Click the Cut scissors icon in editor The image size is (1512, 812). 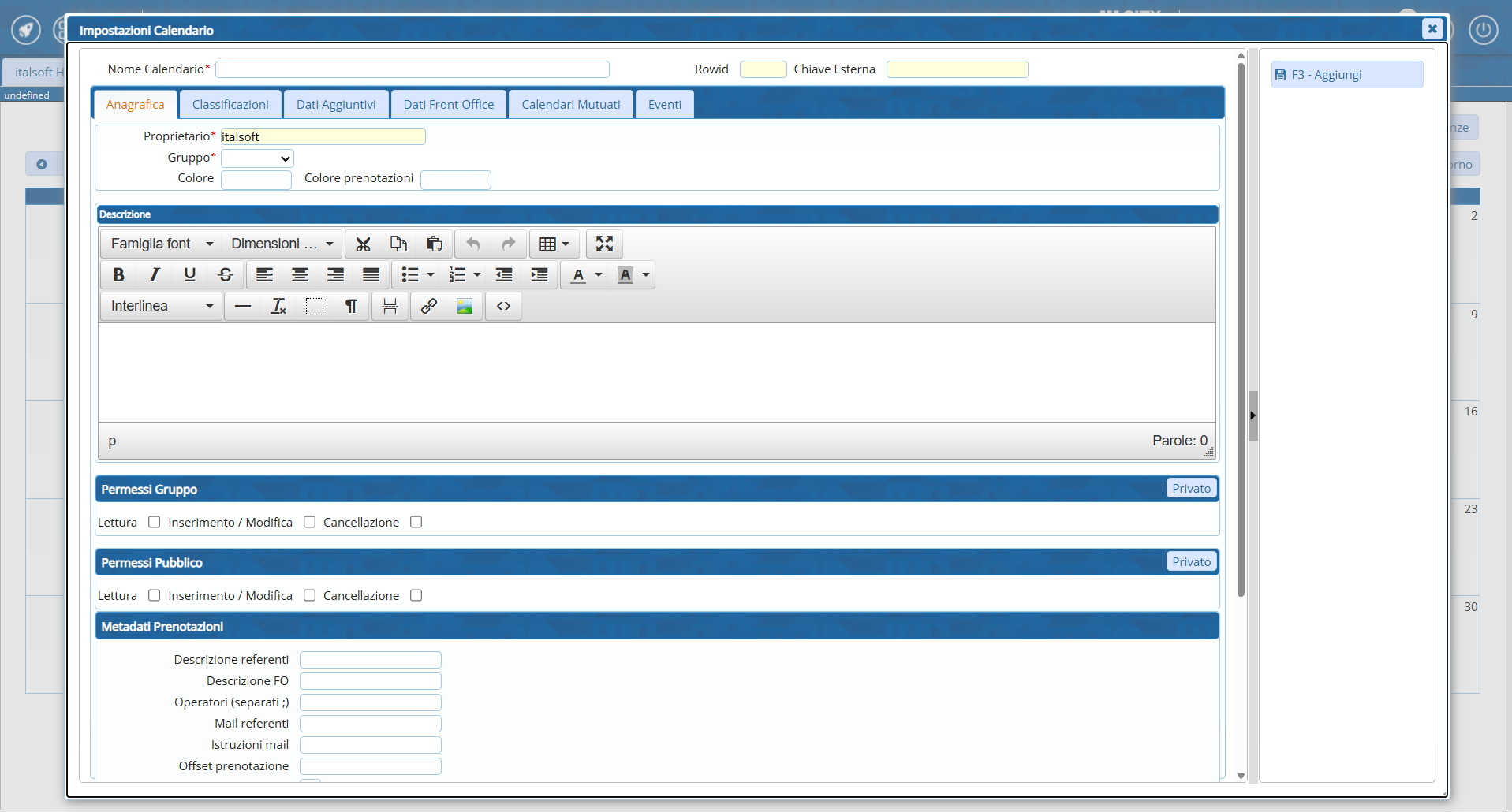(x=363, y=244)
